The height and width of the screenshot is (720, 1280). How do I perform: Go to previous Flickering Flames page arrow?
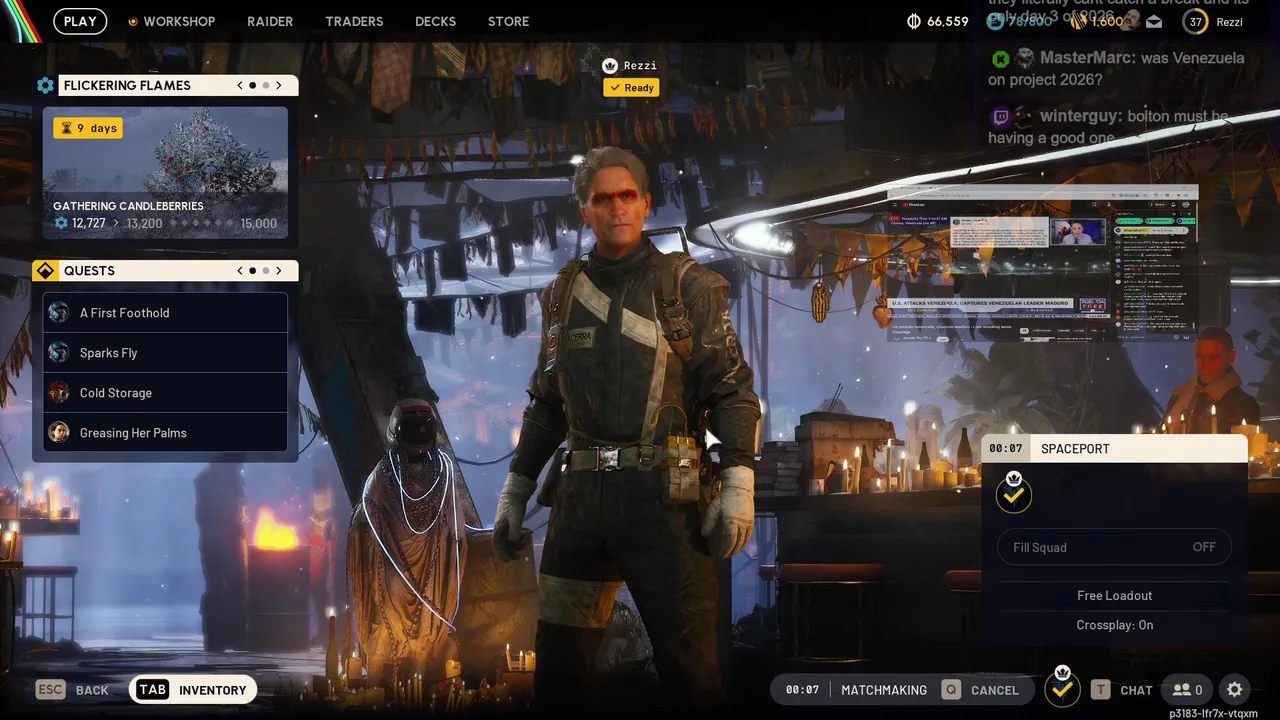[x=240, y=85]
